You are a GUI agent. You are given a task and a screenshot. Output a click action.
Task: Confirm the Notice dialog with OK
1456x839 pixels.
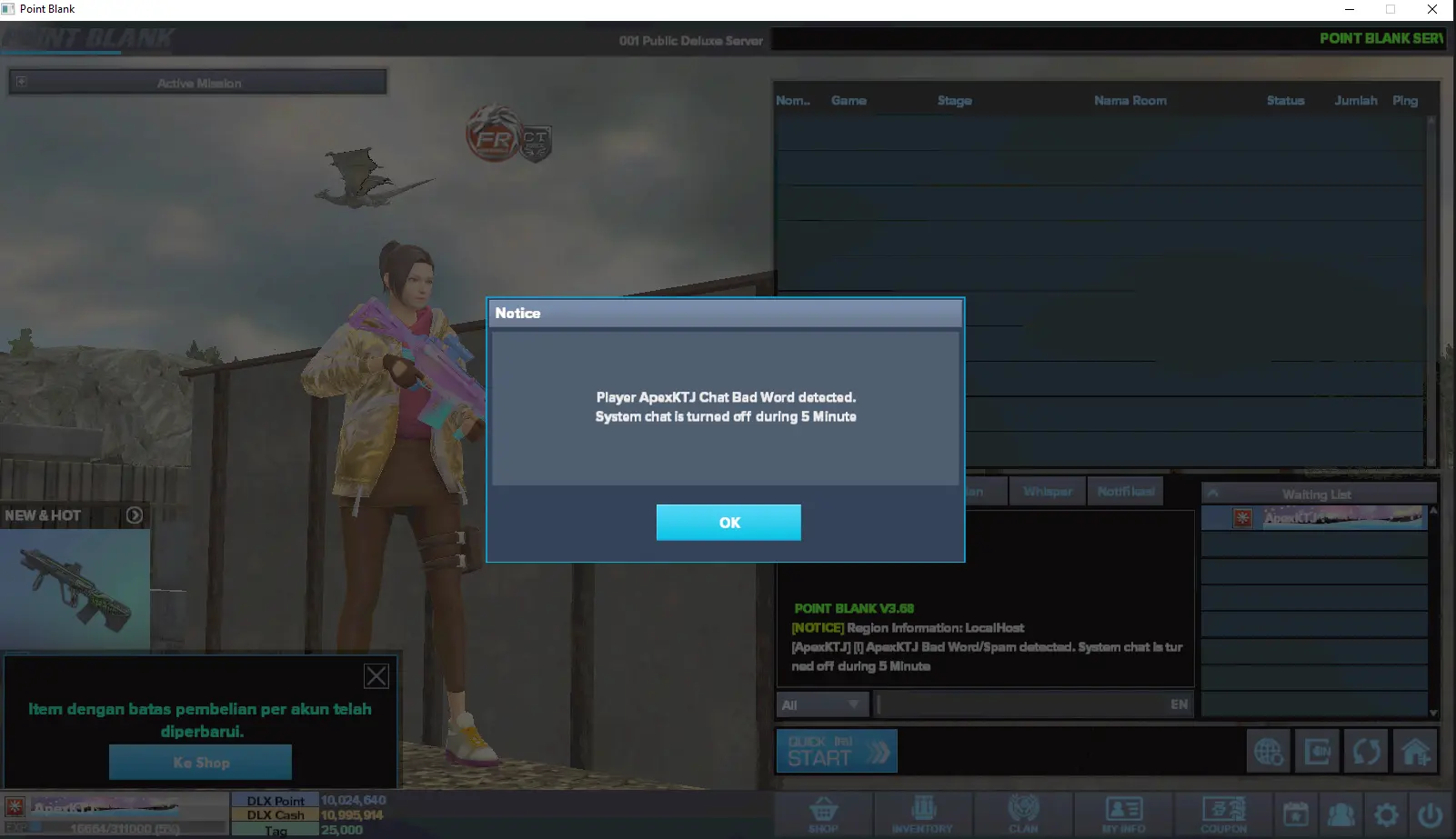728,523
